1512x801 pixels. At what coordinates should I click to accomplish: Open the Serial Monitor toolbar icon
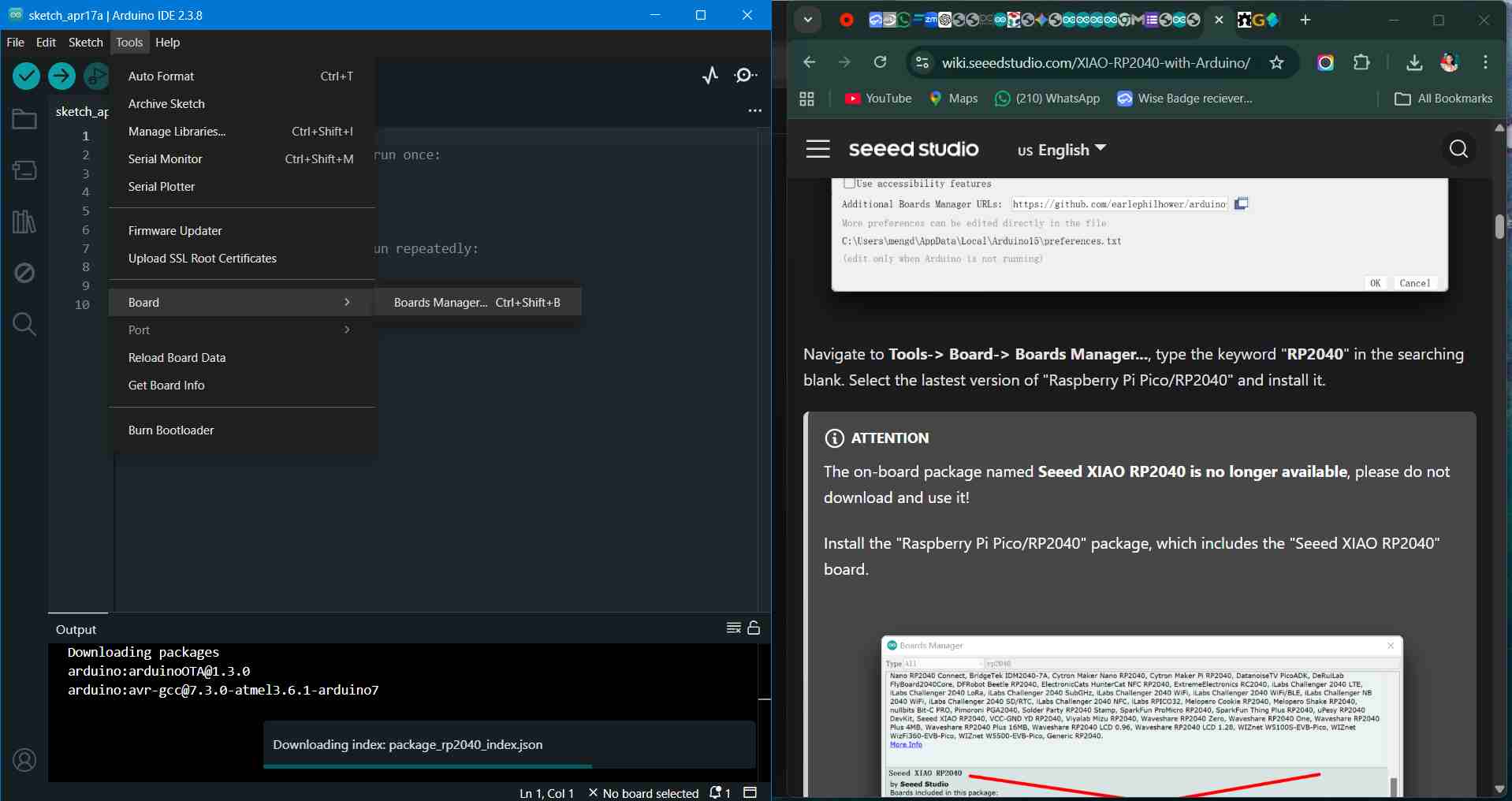[x=745, y=75]
